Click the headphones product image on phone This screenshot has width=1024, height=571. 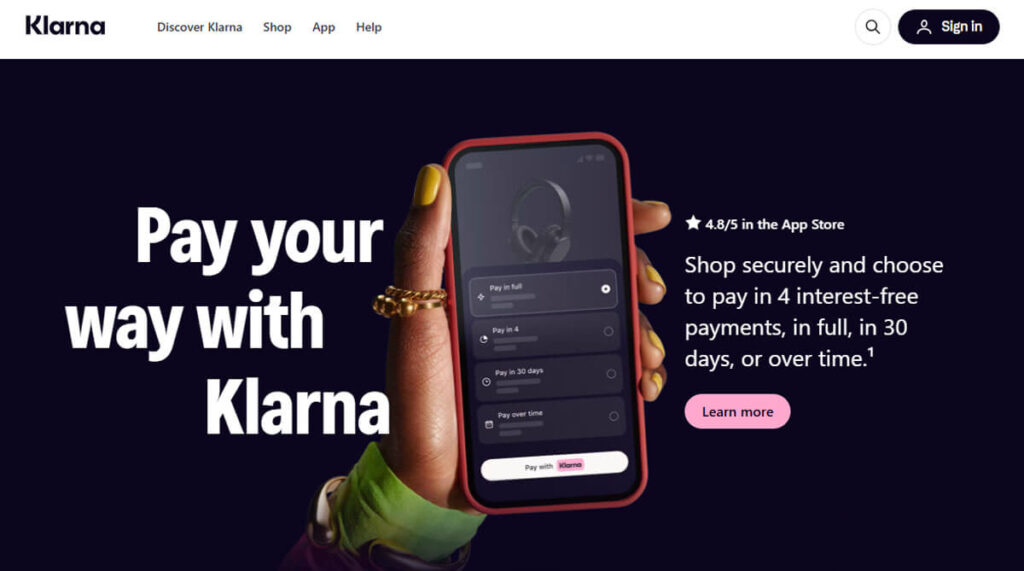click(541, 214)
